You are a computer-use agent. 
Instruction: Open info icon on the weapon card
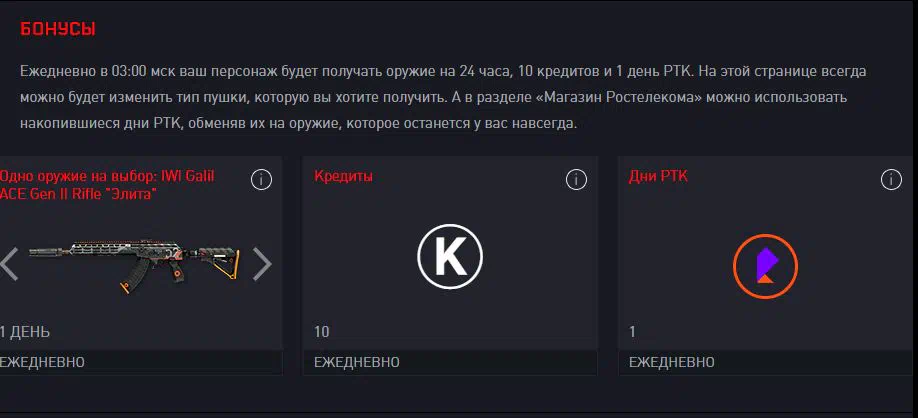click(x=261, y=180)
